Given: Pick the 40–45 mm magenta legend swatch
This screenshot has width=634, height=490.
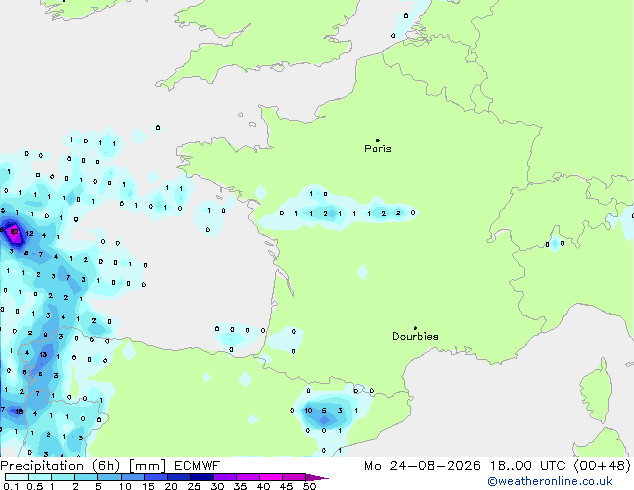Looking at the screenshot, I should 271,477.
